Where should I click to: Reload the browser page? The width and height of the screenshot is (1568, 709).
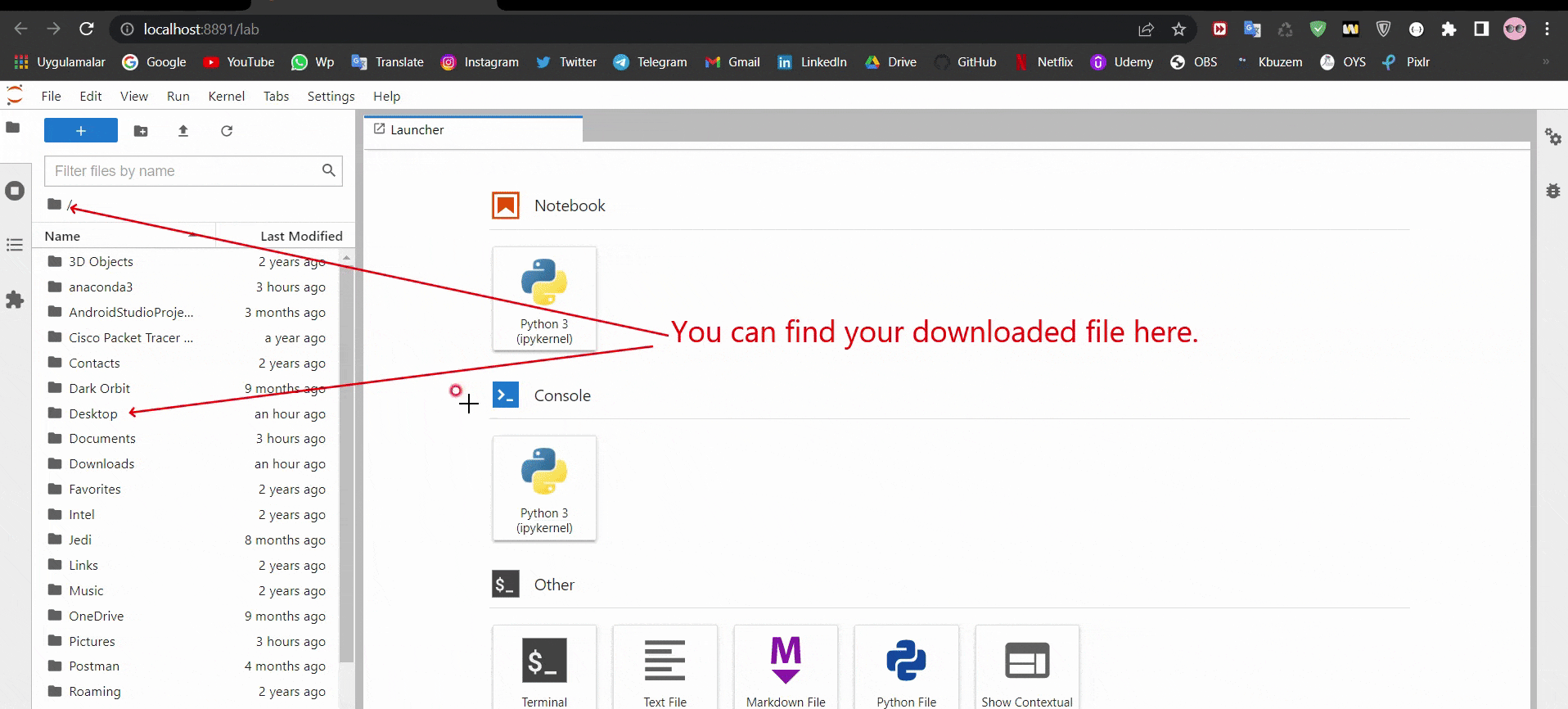pos(87,29)
